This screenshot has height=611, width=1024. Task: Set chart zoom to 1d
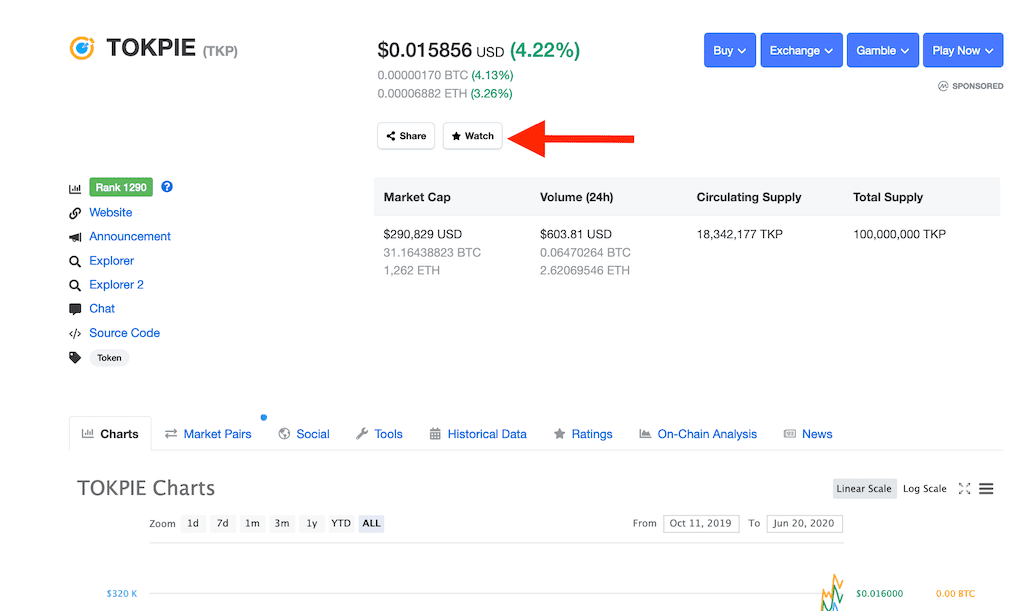[193, 524]
